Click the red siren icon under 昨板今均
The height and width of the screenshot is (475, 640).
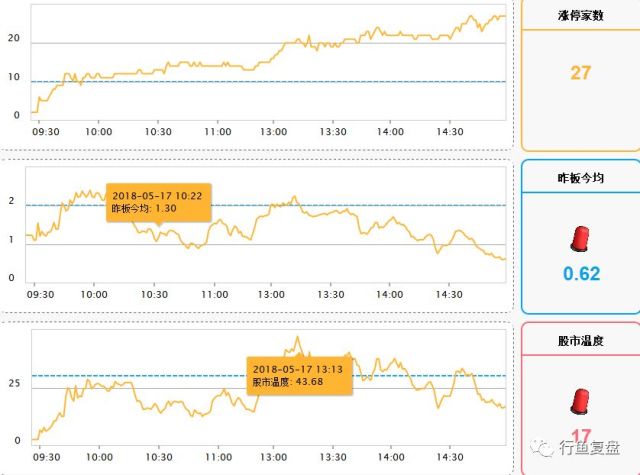click(x=580, y=238)
